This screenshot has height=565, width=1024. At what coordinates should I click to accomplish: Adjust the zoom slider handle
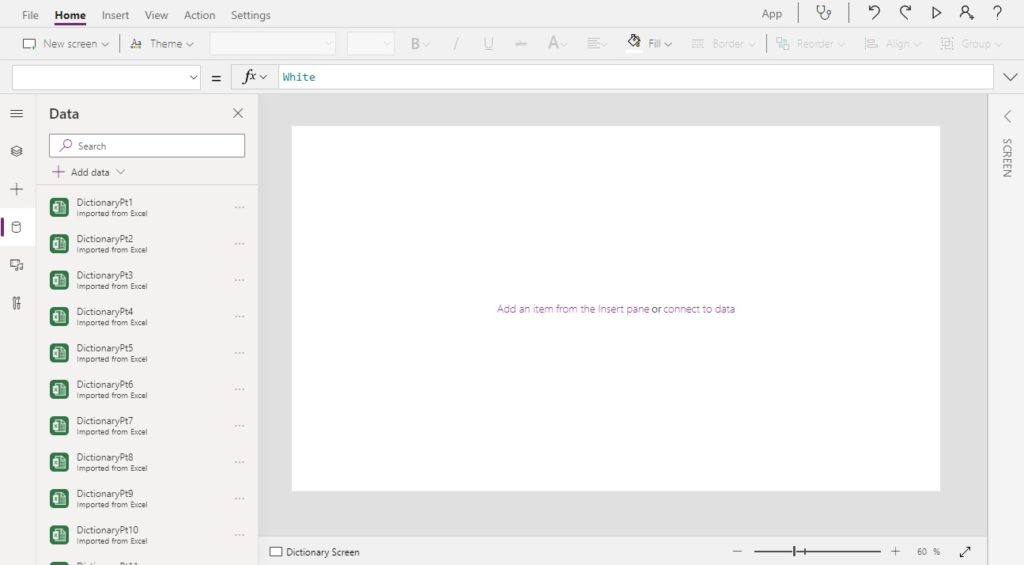pyautogui.click(x=795, y=552)
